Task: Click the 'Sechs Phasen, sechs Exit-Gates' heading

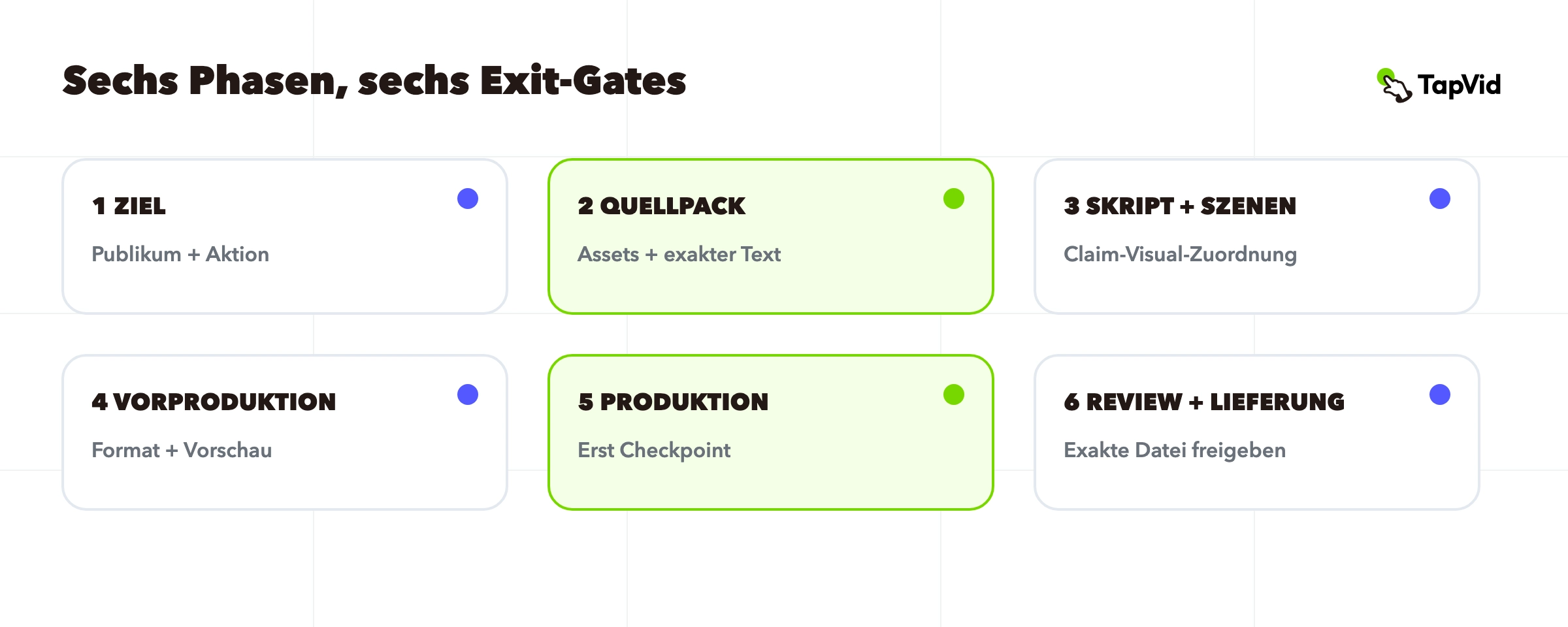Action: 374,81
